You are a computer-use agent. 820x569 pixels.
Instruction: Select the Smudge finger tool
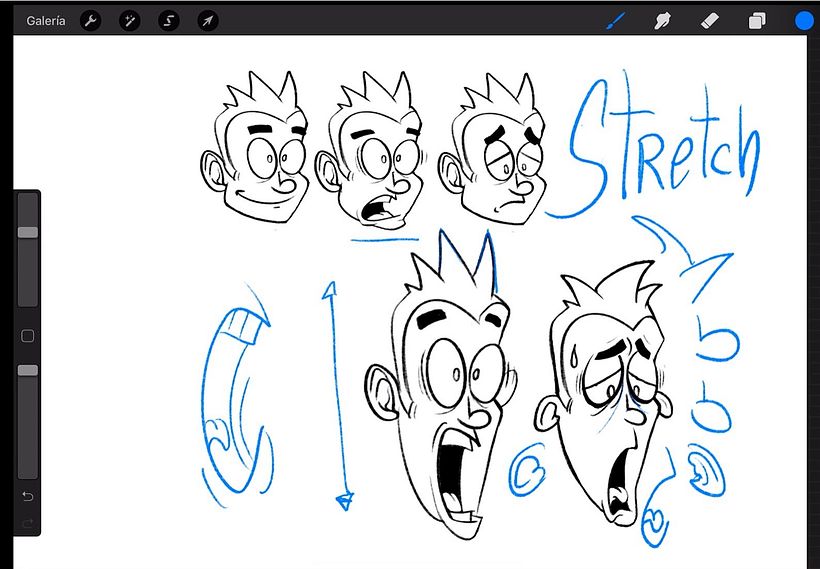coord(662,21)
